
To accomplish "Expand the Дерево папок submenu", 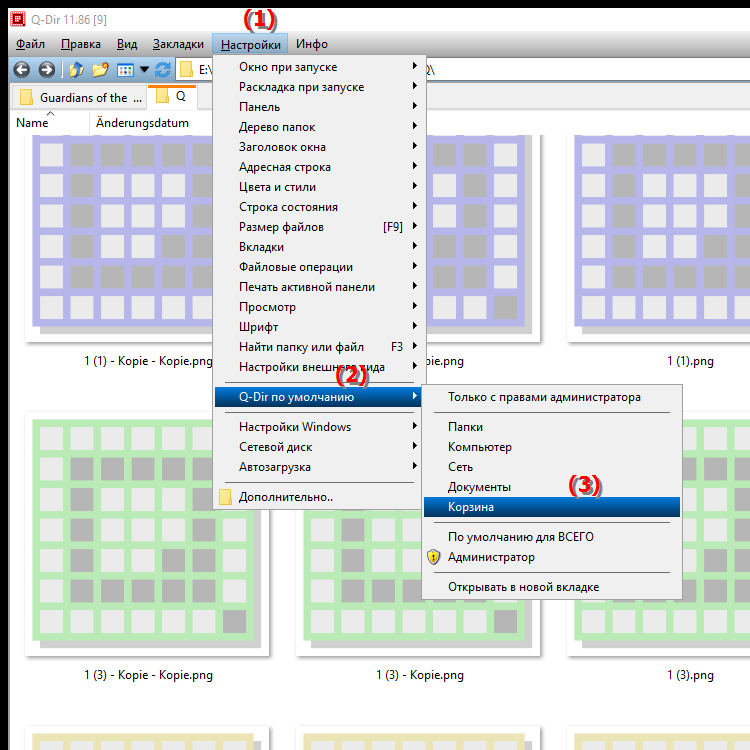I will point(318,127).
